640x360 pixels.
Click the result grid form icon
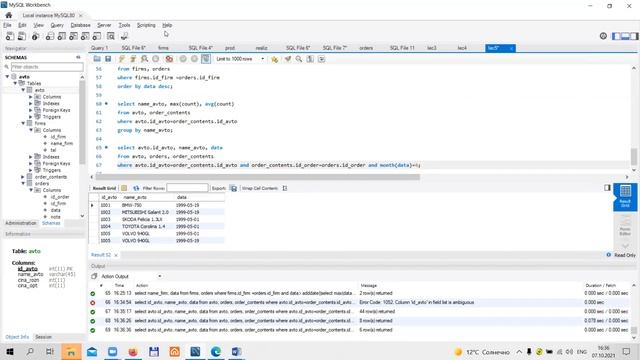(x=124, y=188)
